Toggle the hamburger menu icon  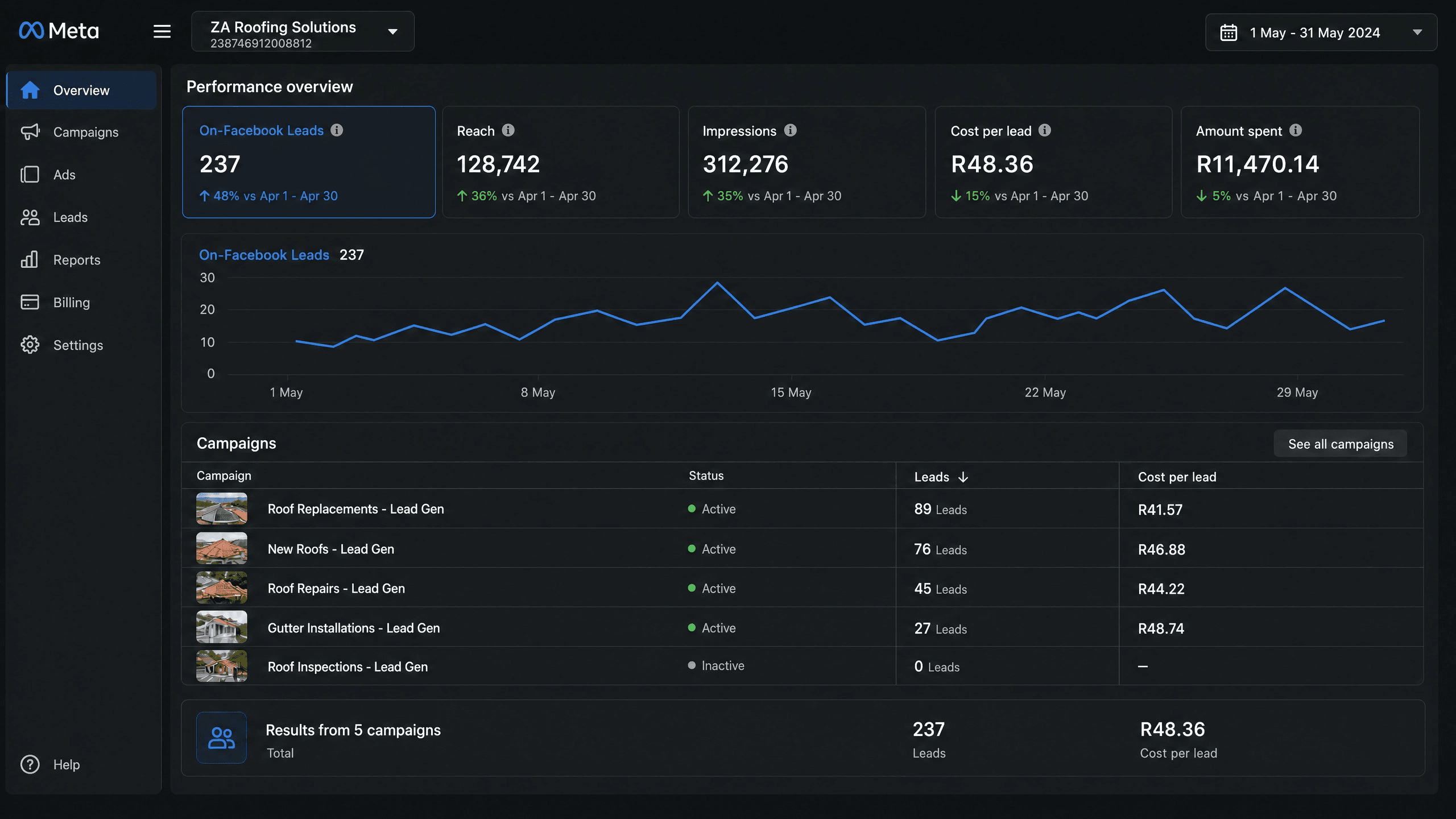click(162, 31)
